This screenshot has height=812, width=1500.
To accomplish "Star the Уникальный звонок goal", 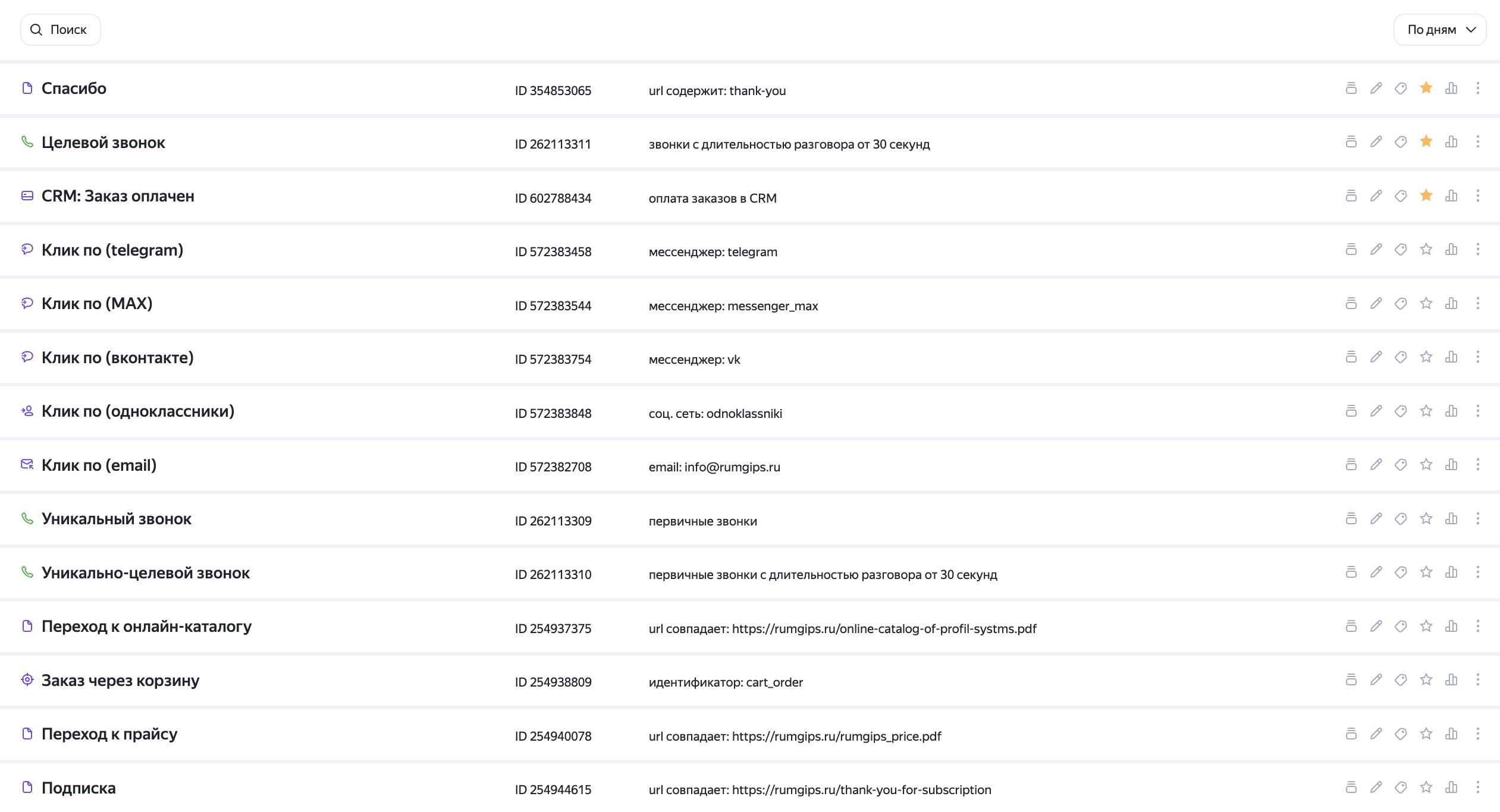I will click(1426, 518).
